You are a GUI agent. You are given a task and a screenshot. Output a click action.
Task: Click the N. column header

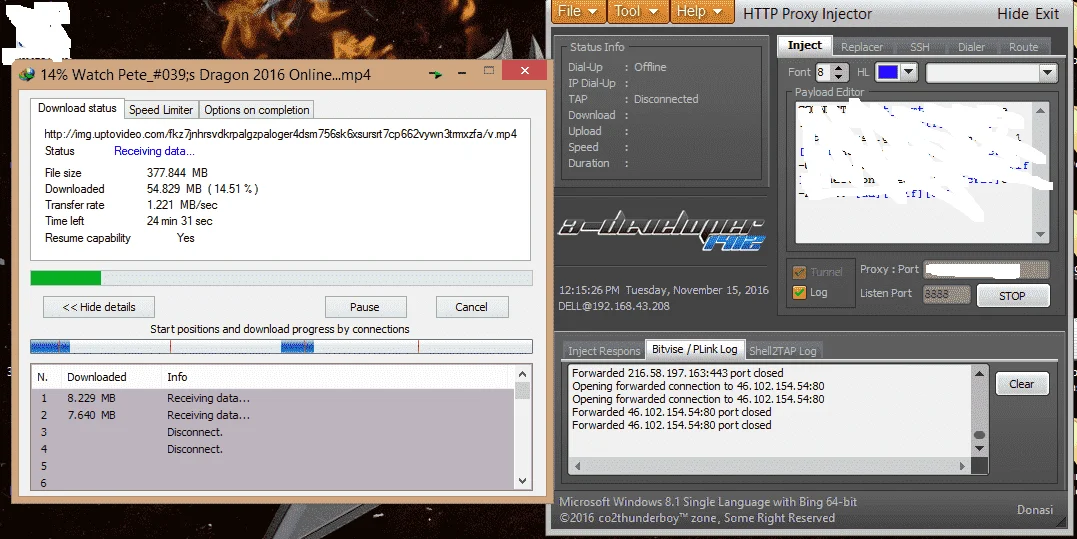pos(45,377)
